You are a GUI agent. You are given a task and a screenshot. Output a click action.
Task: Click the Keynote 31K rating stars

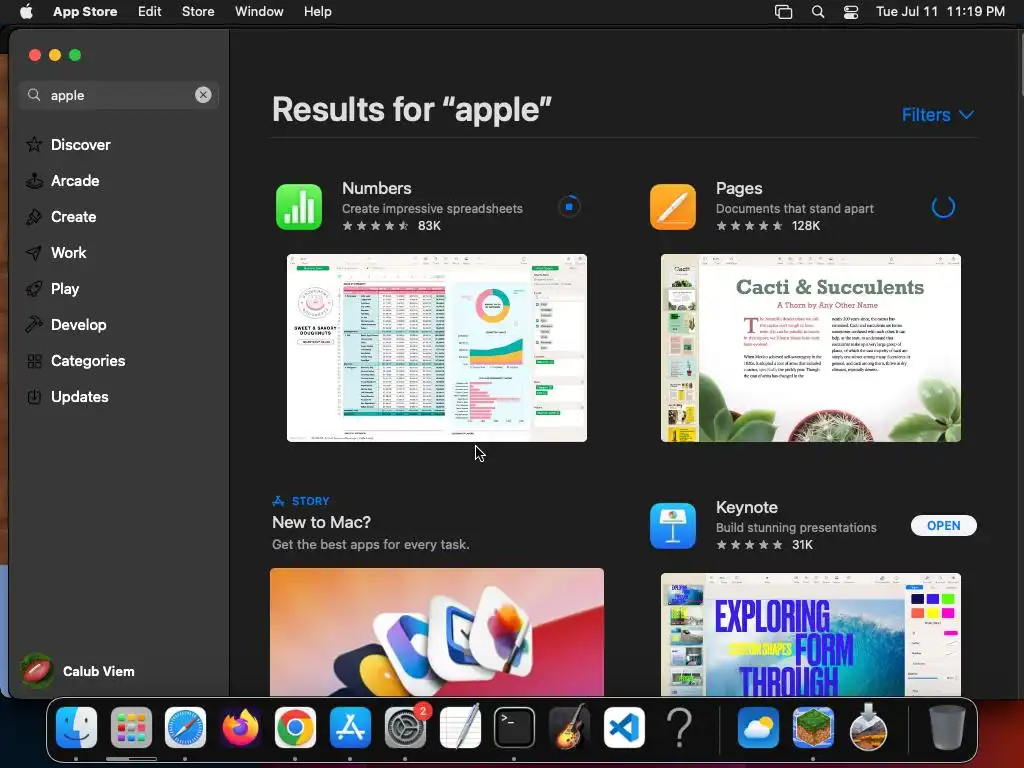point(749,545)
